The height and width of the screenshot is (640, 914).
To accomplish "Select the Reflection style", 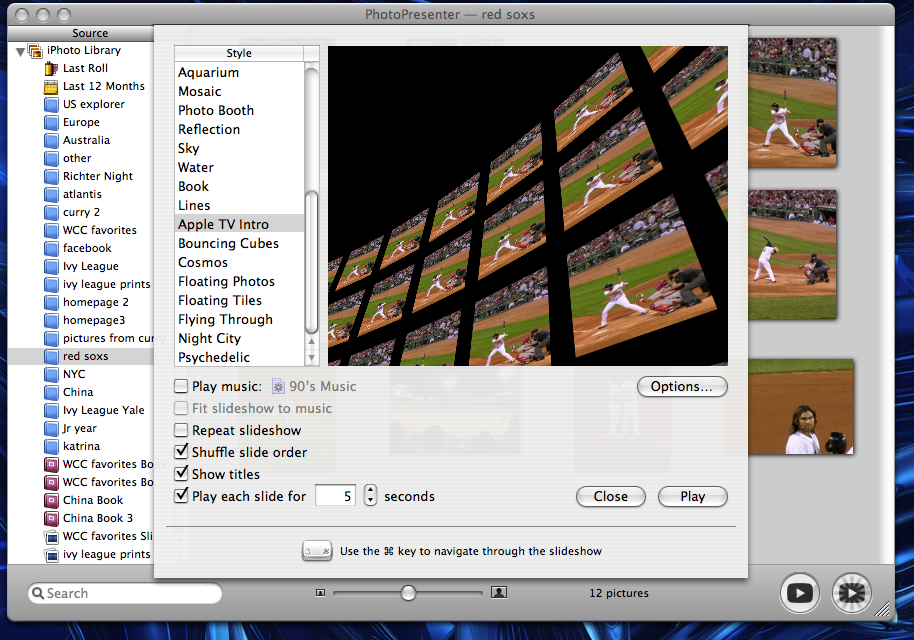I will coord(239,129).
